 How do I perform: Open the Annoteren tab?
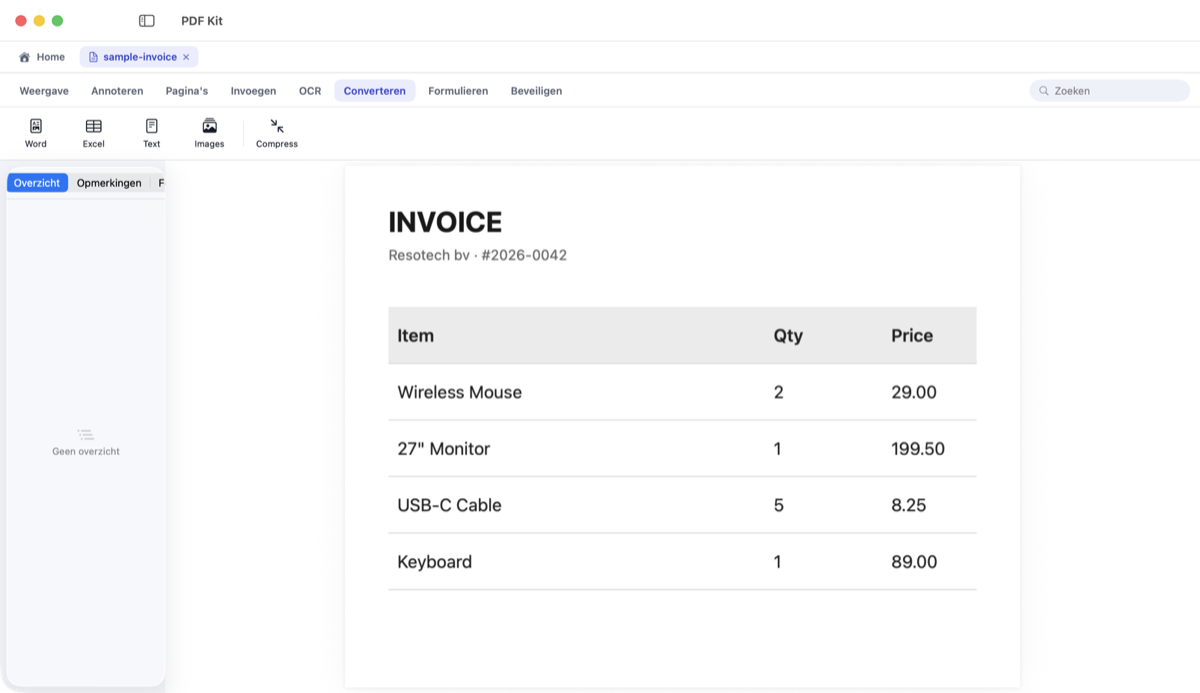point(117,91)
